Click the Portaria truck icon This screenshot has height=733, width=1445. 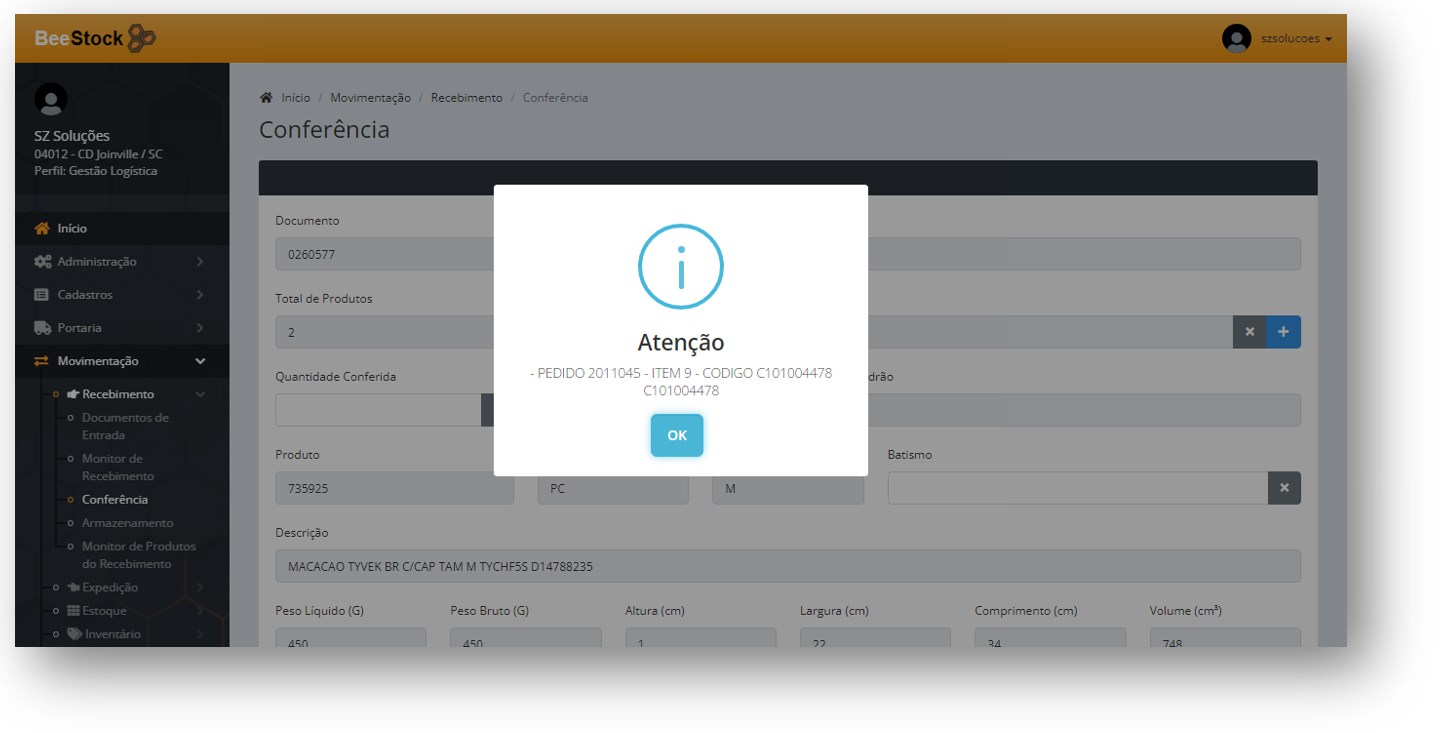(42, 328)
